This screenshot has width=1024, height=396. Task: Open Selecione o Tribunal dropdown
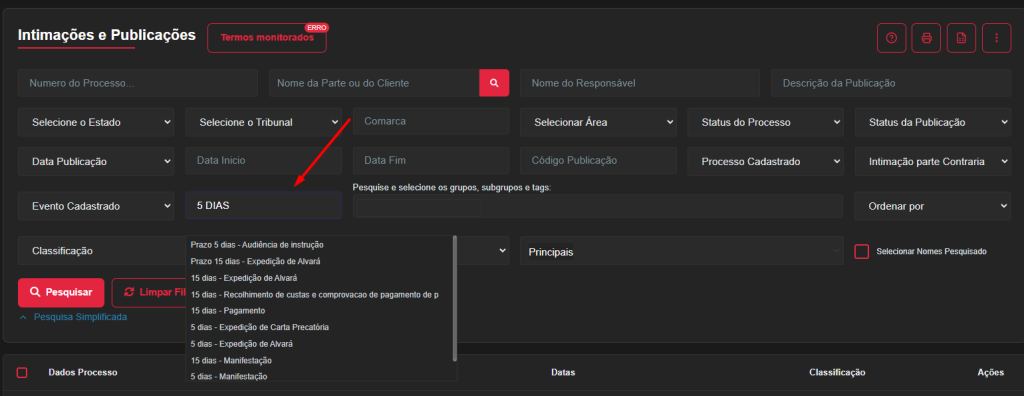pyautogui.click(x=263, y=122)
